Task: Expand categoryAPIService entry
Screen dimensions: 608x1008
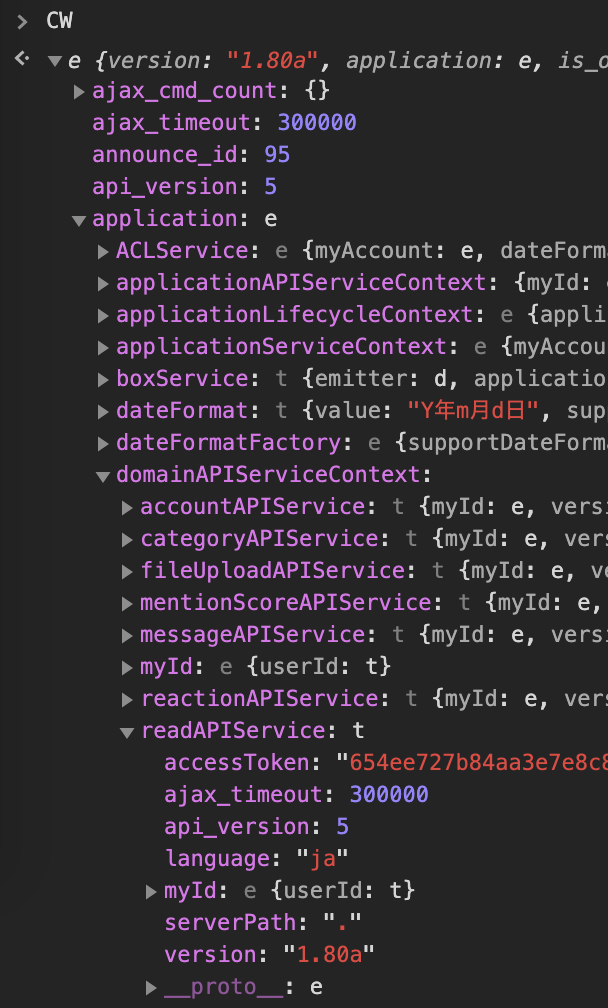Action: point(127,540)
